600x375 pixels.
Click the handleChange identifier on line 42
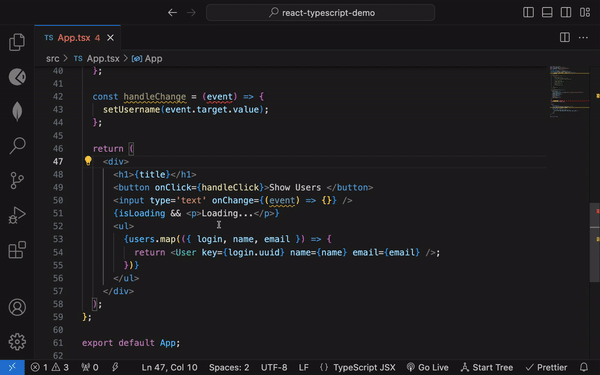click(155, 96)
